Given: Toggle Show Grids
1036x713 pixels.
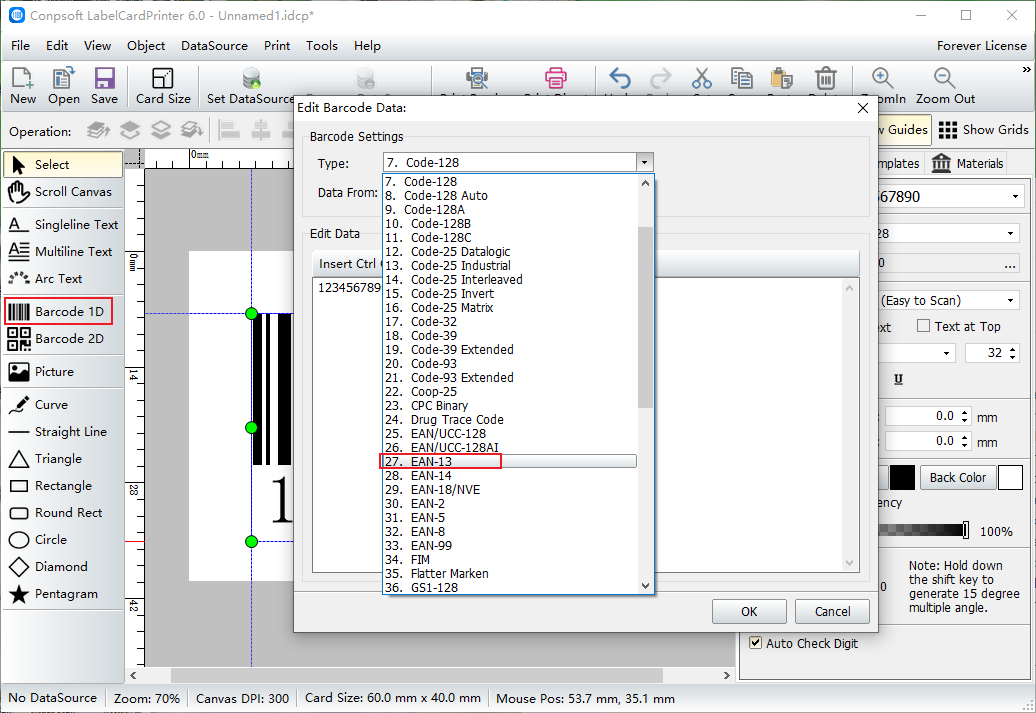Looking at the screenshot, I should (983, 130).
